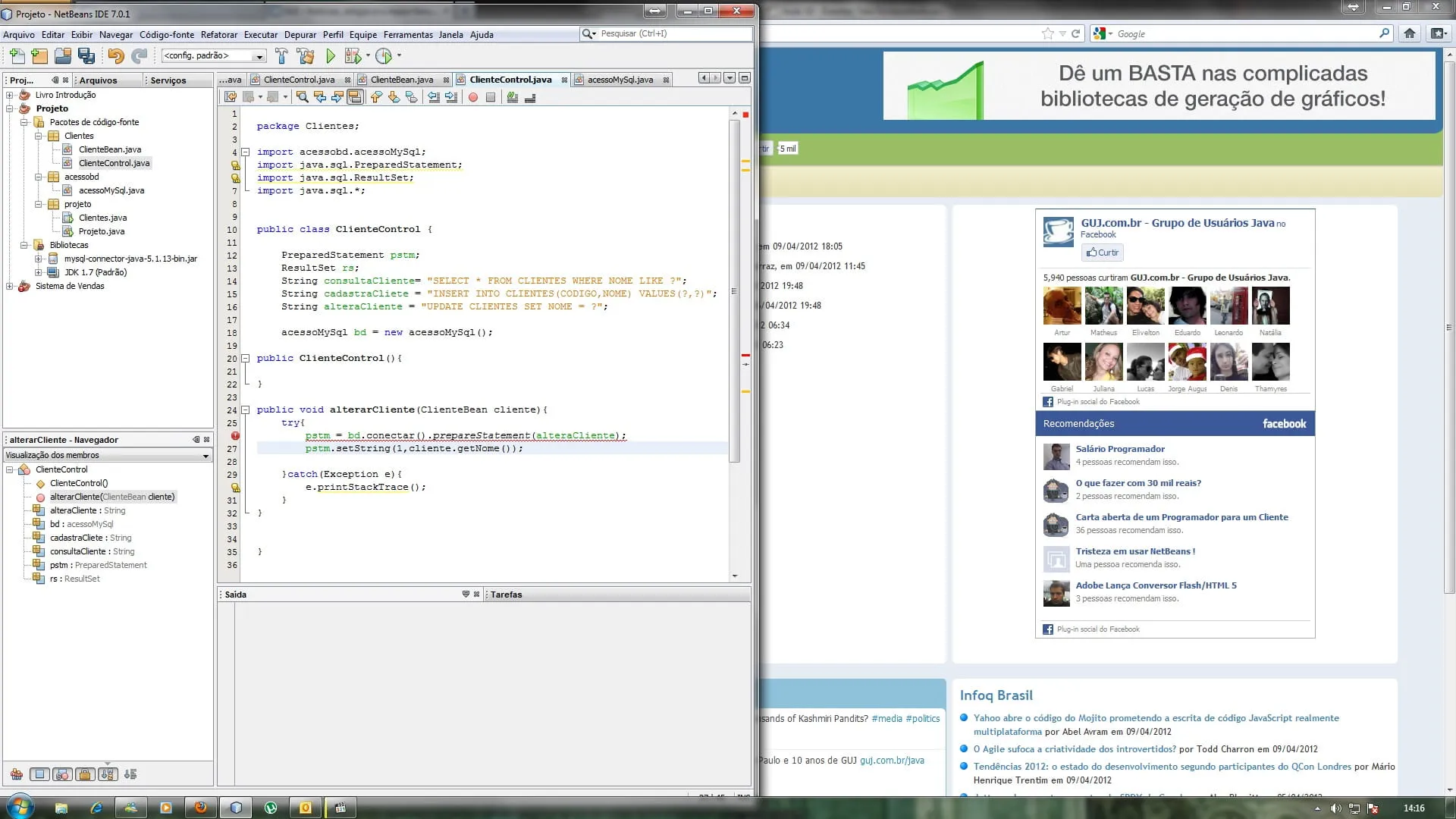Click the Build Project hammer icon

click(281, 55)
